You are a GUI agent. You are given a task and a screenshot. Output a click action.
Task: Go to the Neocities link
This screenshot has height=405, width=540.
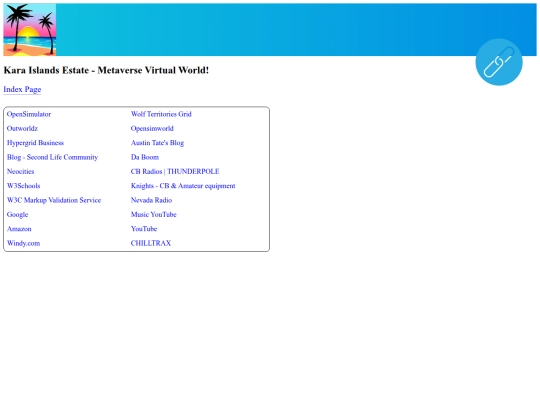pyautogui.click(x=21, y=171)
